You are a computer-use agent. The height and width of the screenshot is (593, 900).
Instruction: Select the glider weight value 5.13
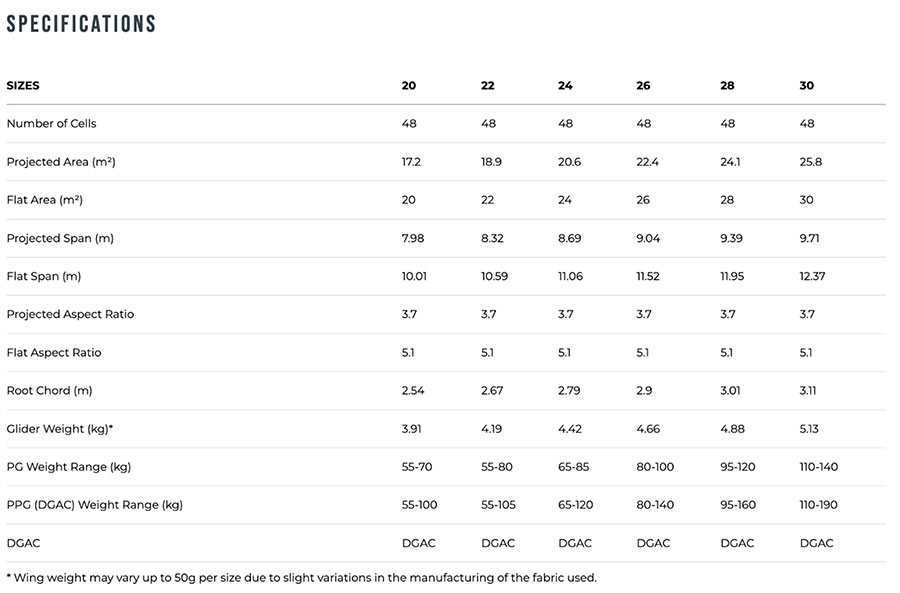click(811, 429)
